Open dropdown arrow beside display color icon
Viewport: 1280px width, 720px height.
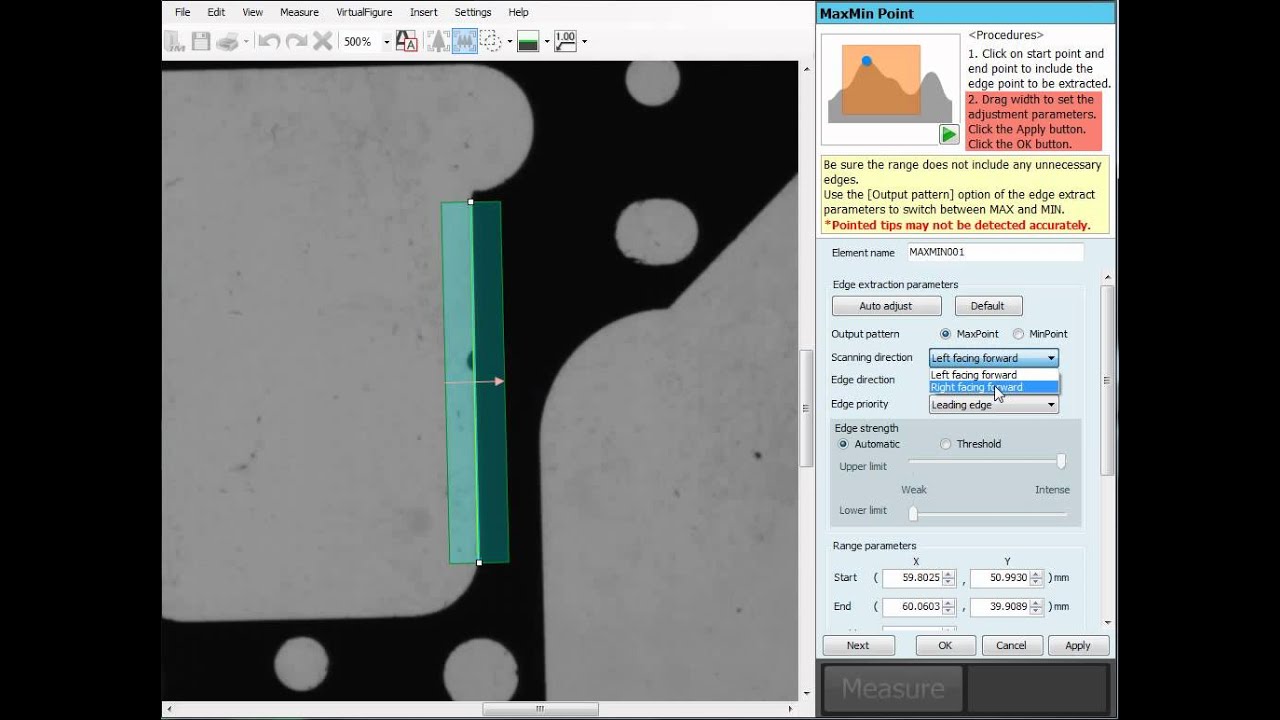(x=547, y=42)
